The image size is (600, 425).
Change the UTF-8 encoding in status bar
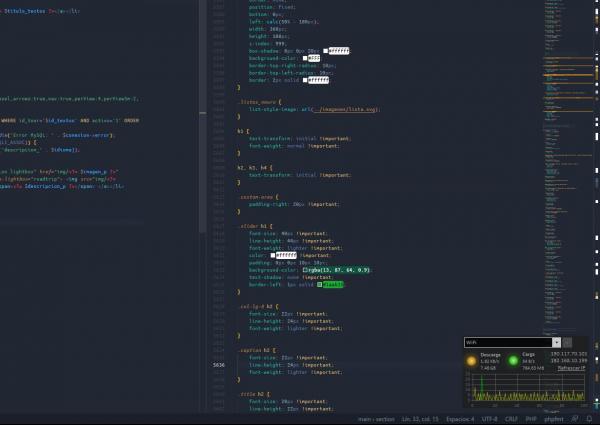pos(489,419)
